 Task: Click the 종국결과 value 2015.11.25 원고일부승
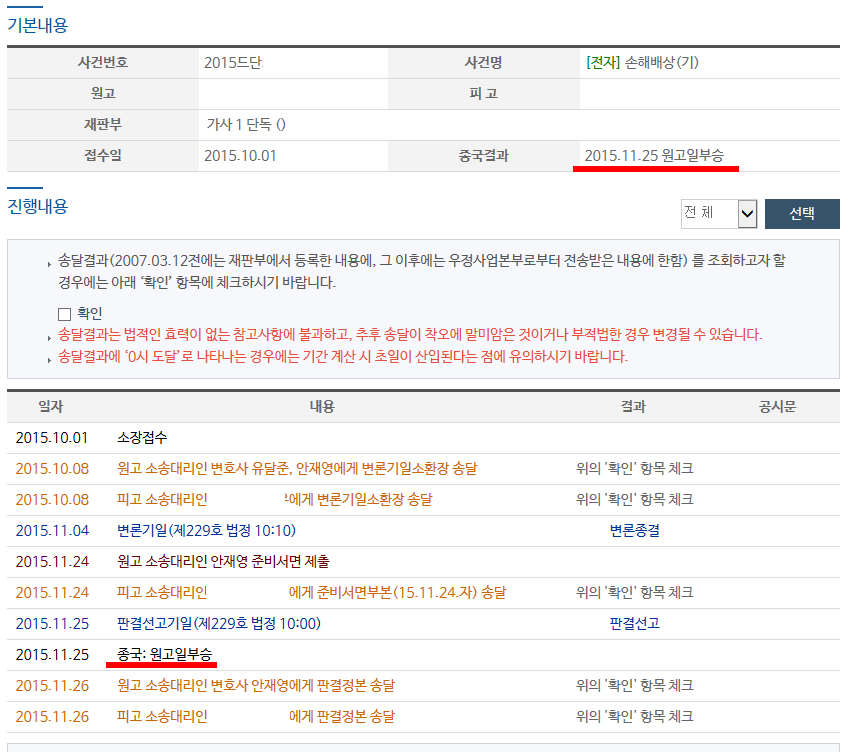click(653, 156)
